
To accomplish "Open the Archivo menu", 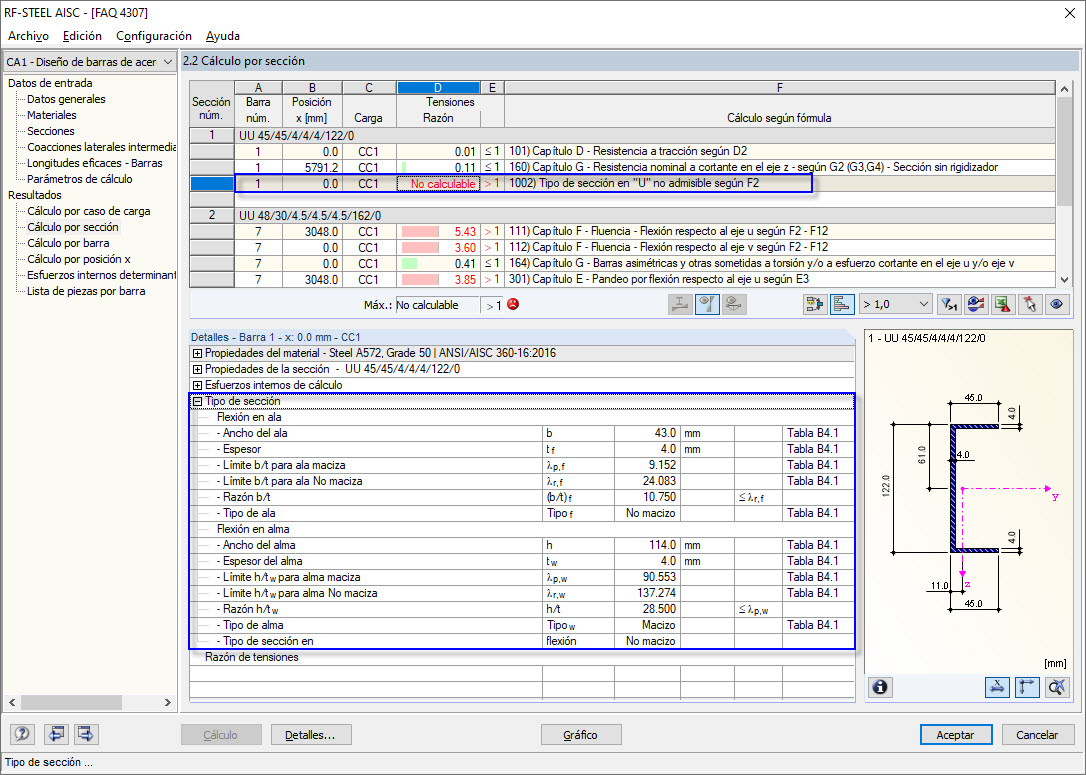I will click(x=28, y=36).
